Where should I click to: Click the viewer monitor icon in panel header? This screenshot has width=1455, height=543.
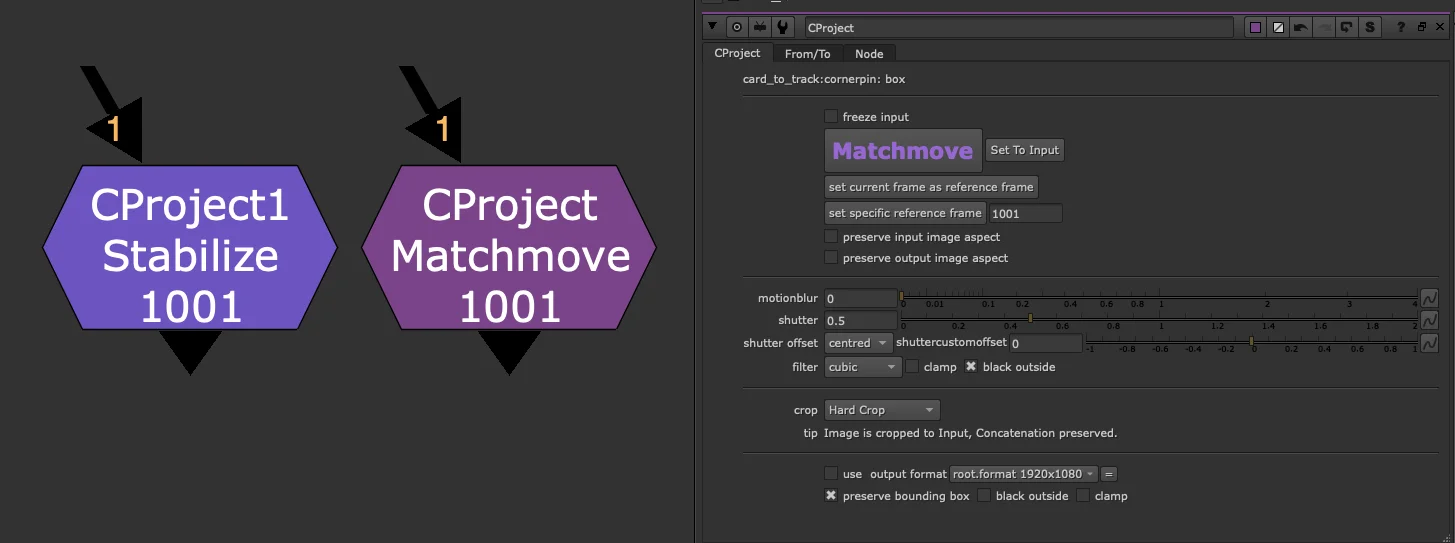(x=760, y=28)
